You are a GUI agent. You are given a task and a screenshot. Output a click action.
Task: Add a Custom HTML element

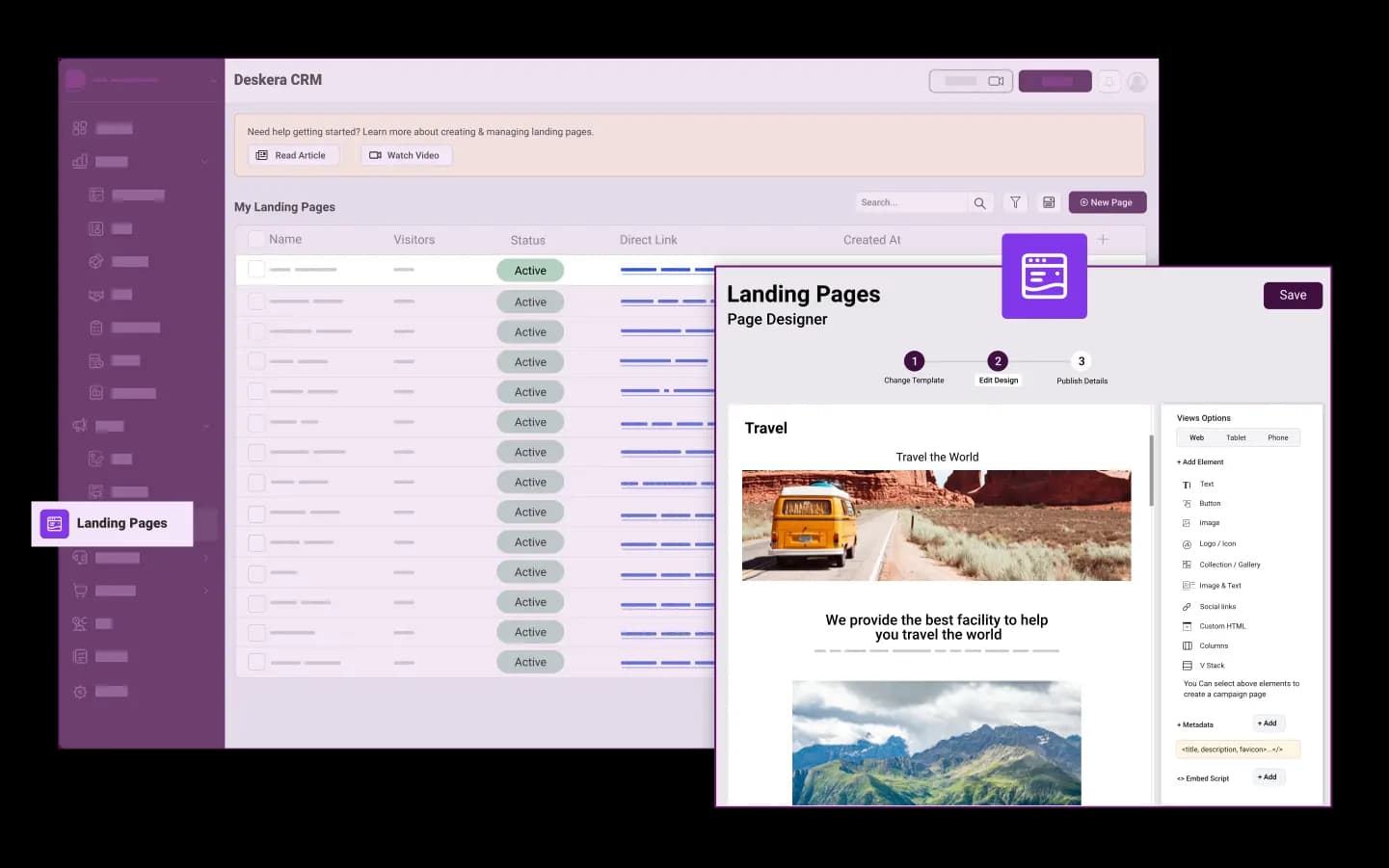click(x=1214, y=626)
